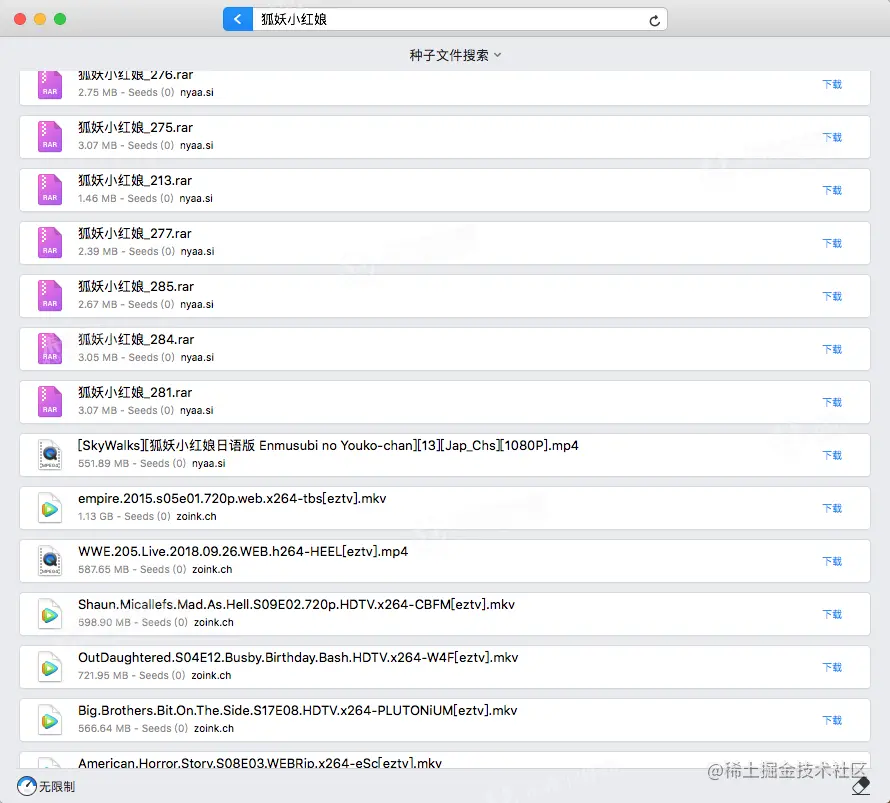Select the file name 狐妖小红娘_284.rar

click(136, 339)
